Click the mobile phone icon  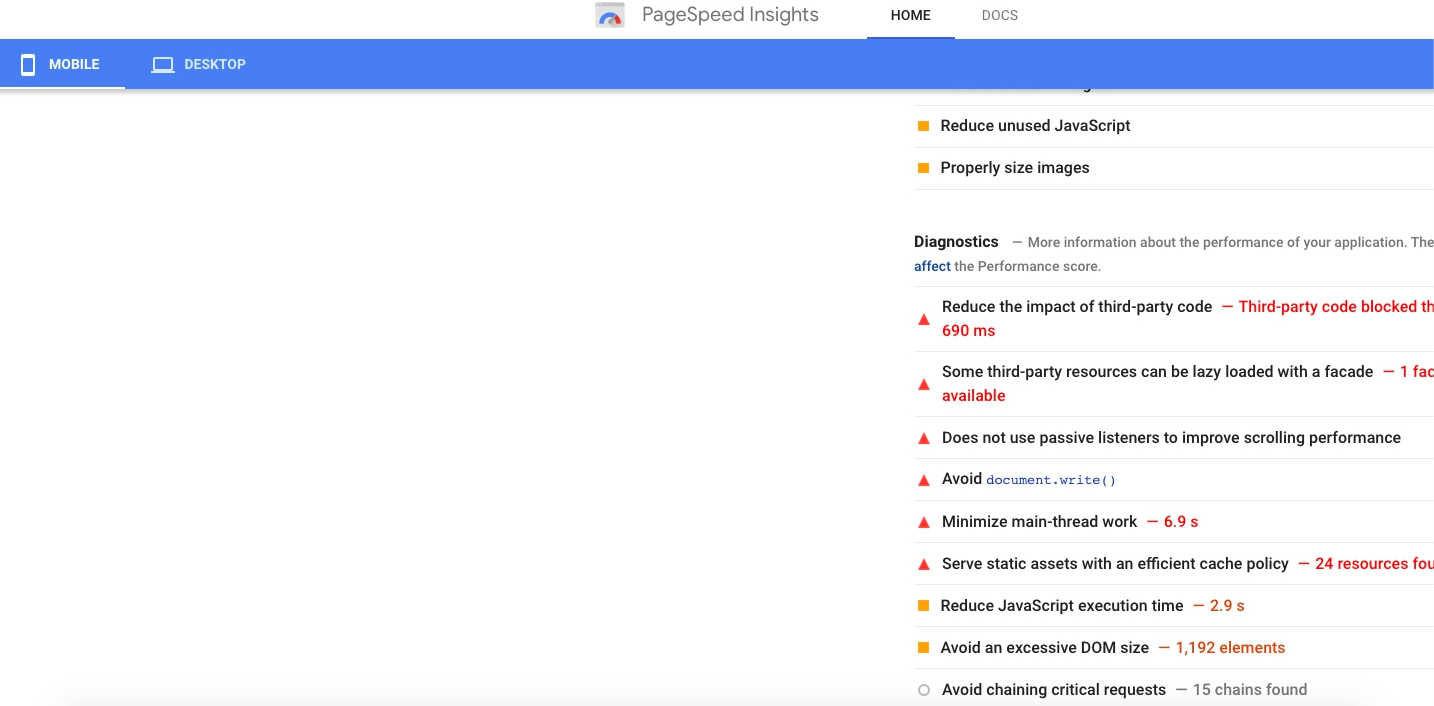click(28, 65)
